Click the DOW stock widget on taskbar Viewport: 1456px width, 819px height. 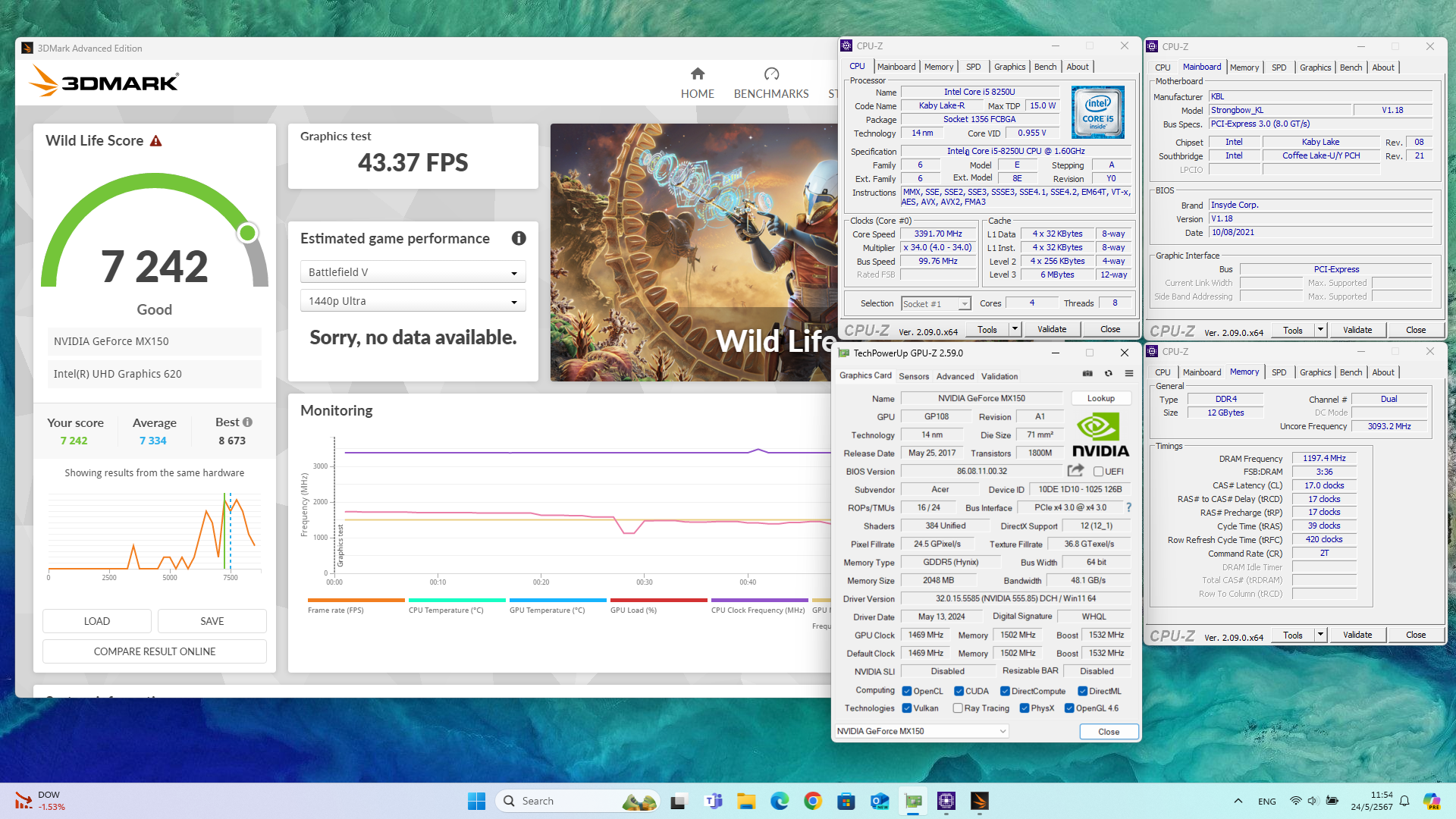[39, 801]
